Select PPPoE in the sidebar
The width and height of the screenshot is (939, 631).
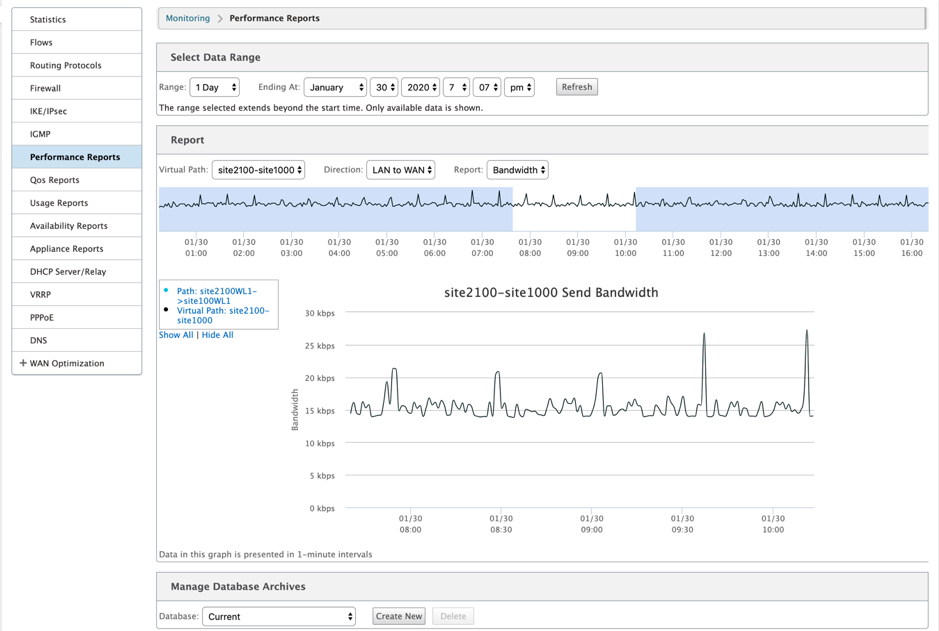[77, 317]
